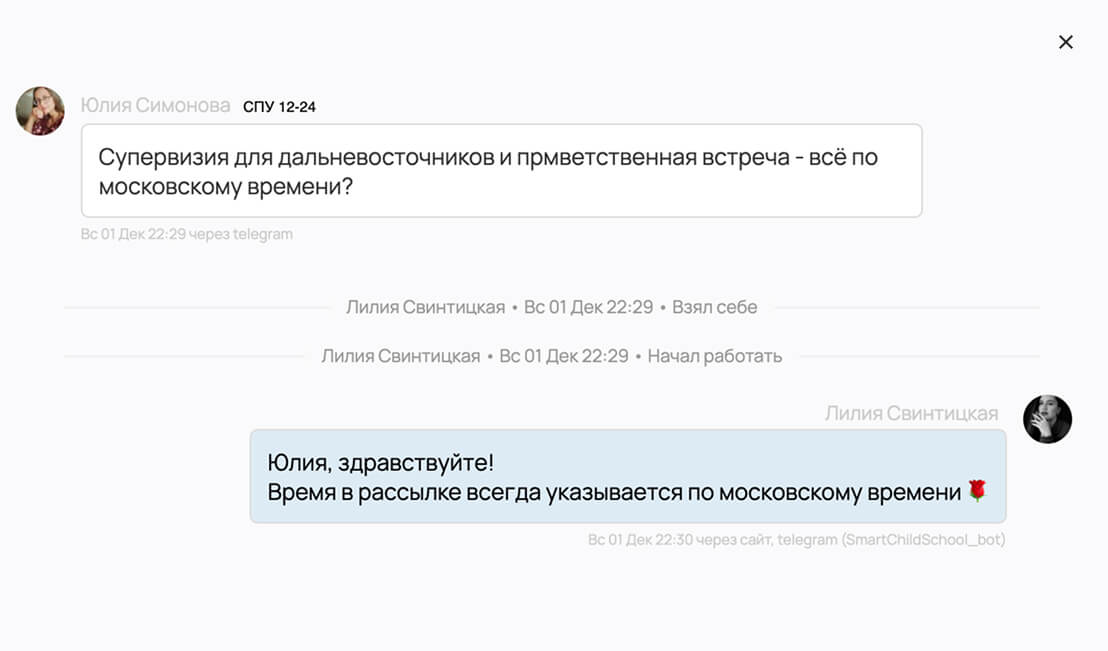
Task: Click operator name Лилия Свинтицкая above the reply
Action: pyautogui.click(x=912, y=414)
